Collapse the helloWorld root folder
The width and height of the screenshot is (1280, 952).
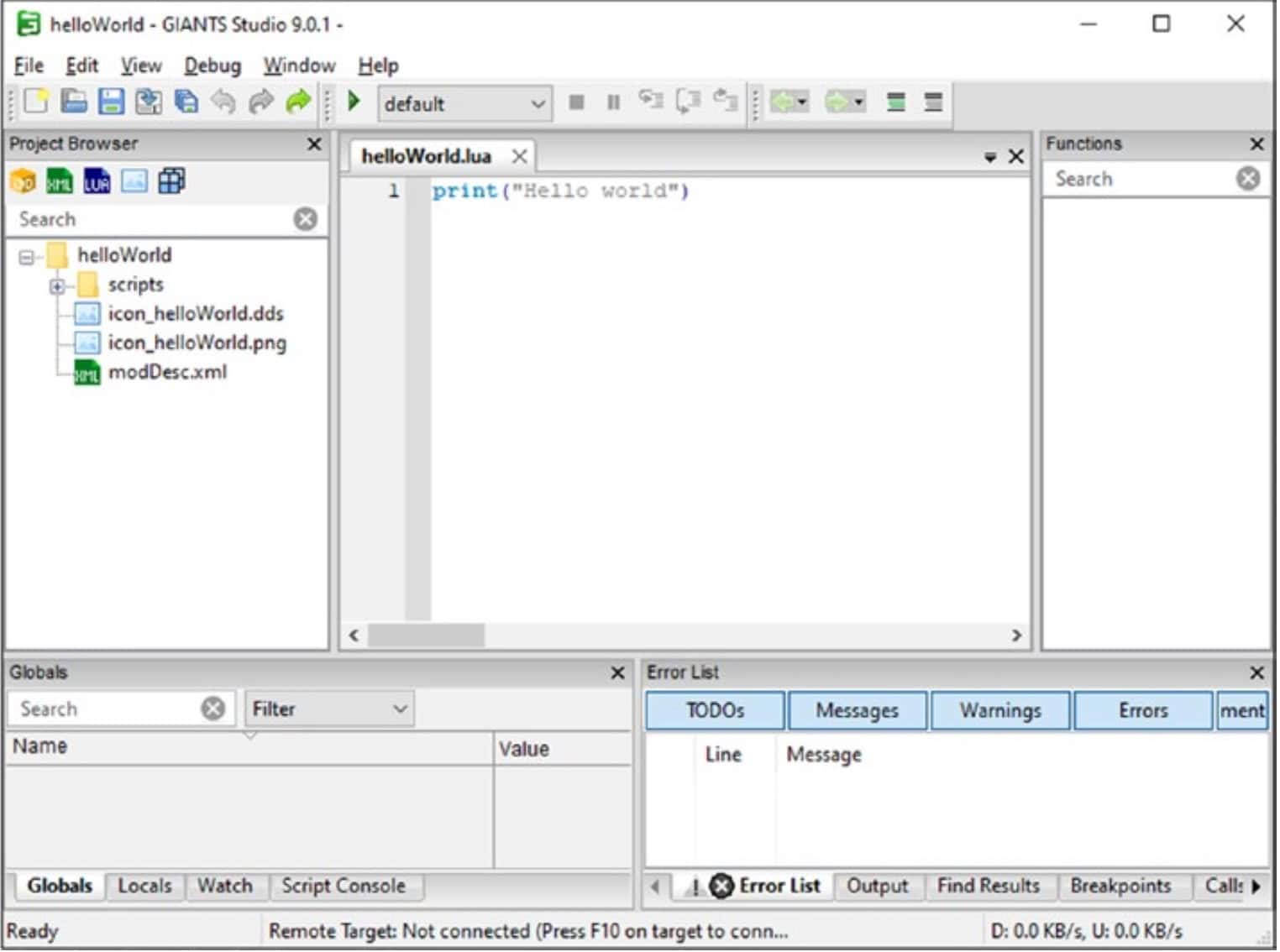tap(27, 258)
